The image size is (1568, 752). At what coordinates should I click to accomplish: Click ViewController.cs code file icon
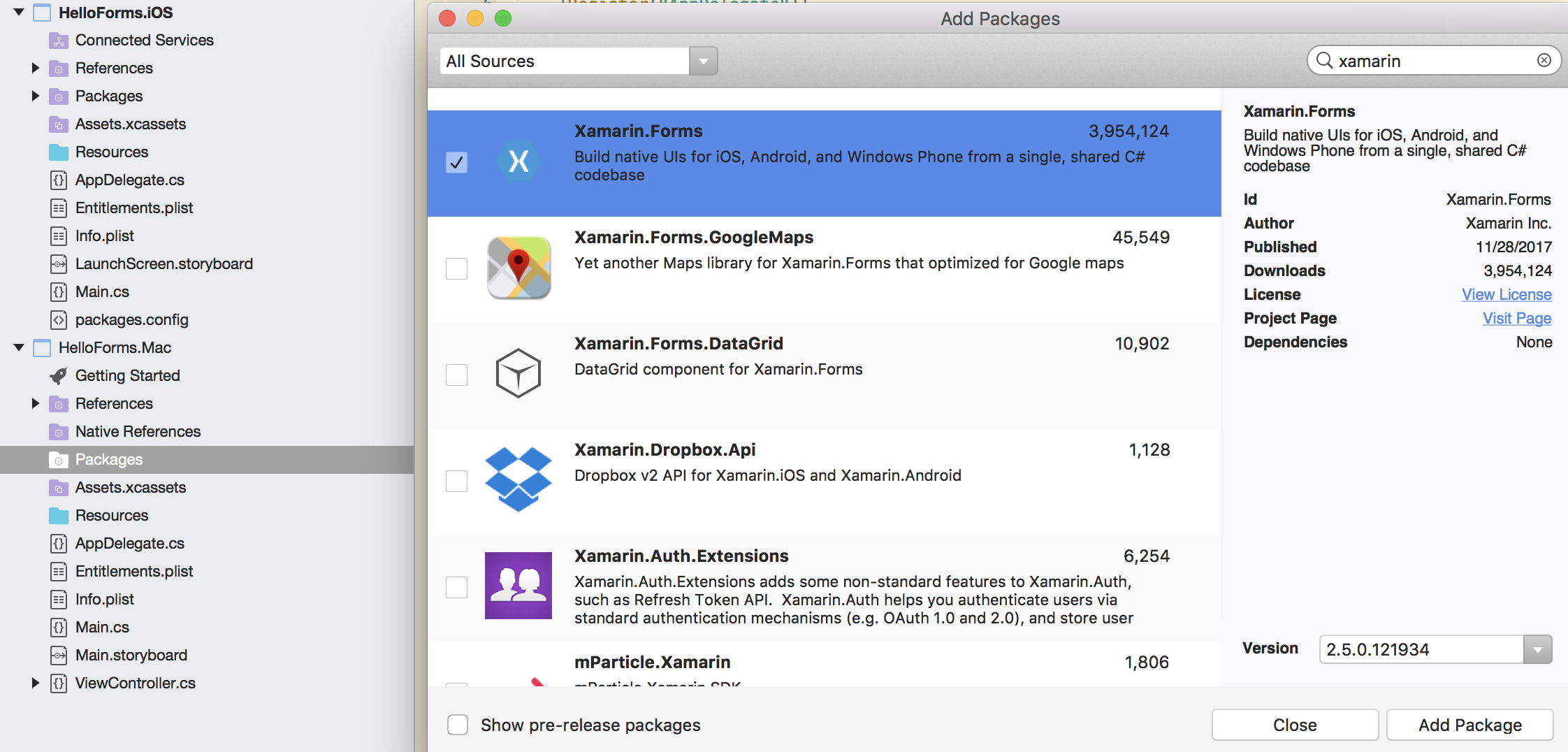pos(59,684)
